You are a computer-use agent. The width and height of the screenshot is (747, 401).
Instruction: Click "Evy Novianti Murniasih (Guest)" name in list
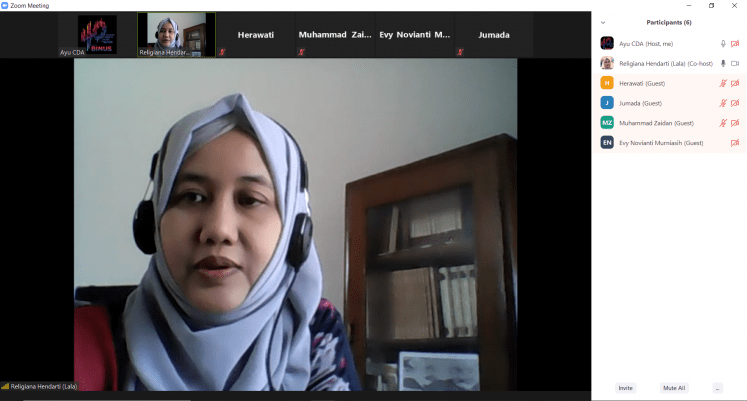click(x=661, y=142)
